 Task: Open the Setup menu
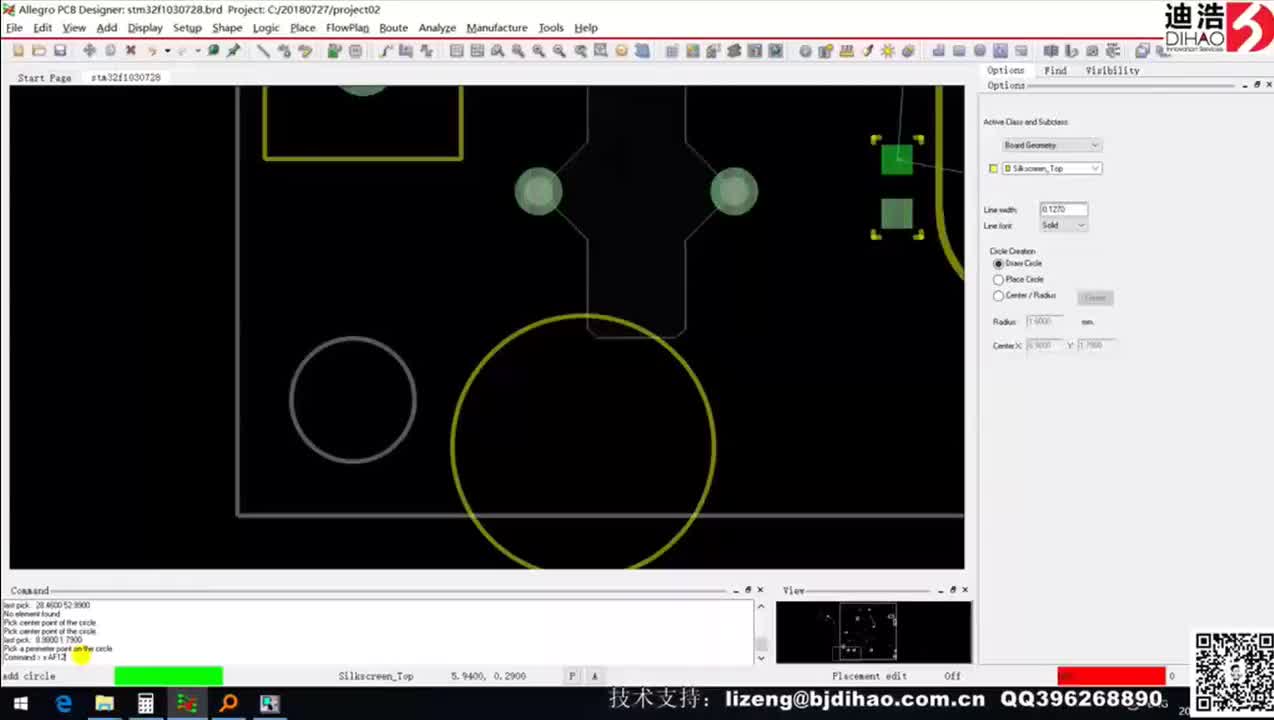tap(187, 28)
